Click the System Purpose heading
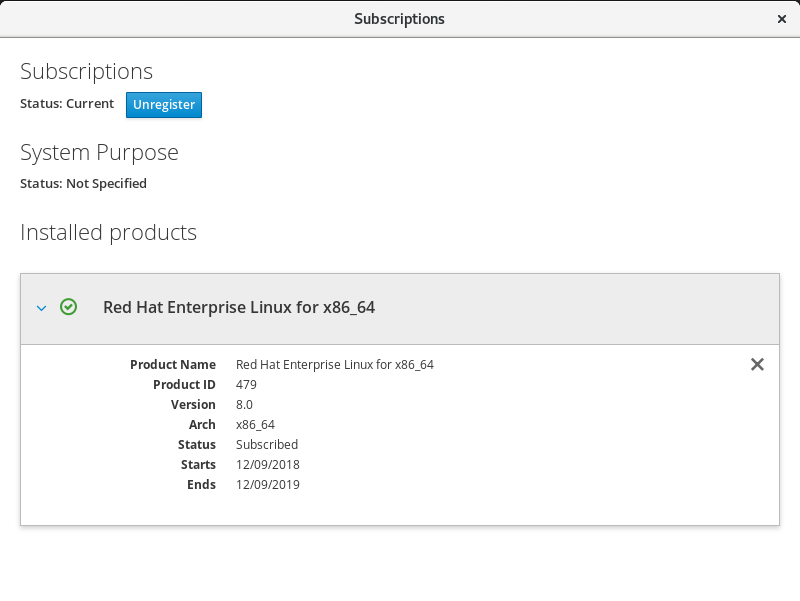Viewport: 800px width, 601px height. point(99,153)
